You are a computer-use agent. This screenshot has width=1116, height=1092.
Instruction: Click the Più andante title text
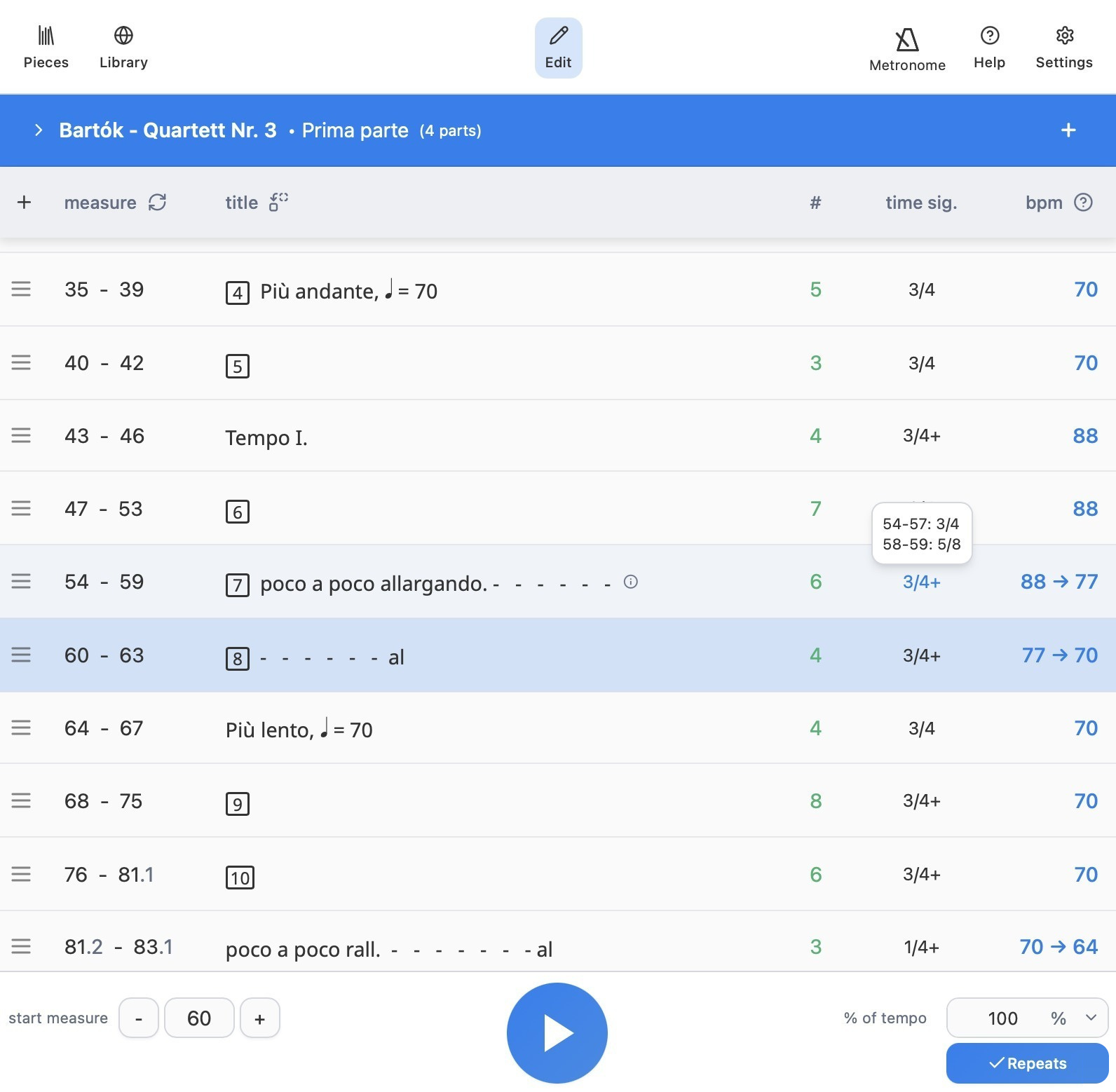tap(349, 290)
